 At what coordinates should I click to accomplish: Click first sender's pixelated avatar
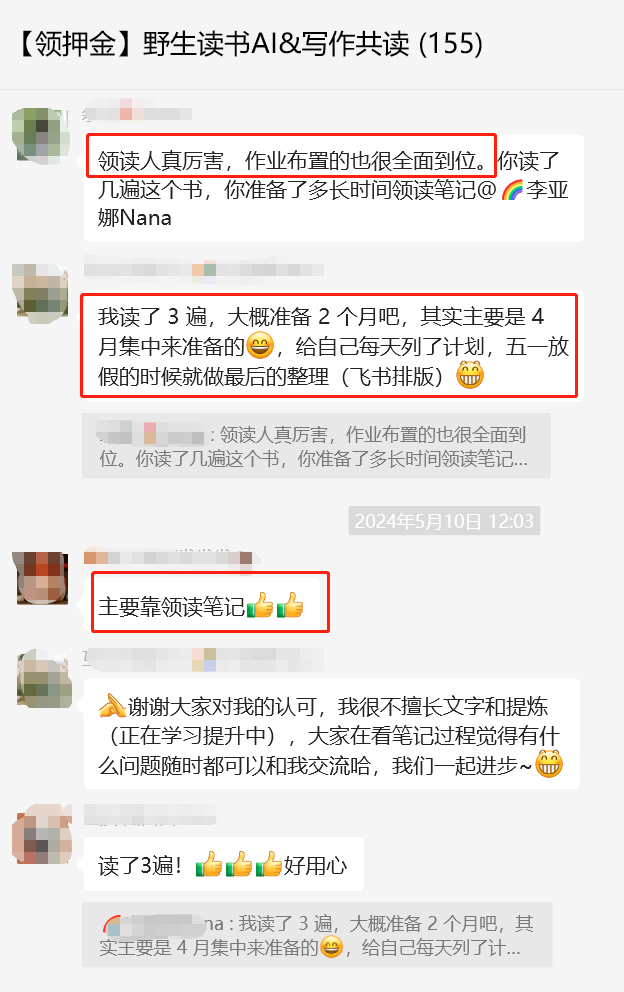[x=41, y=137]
